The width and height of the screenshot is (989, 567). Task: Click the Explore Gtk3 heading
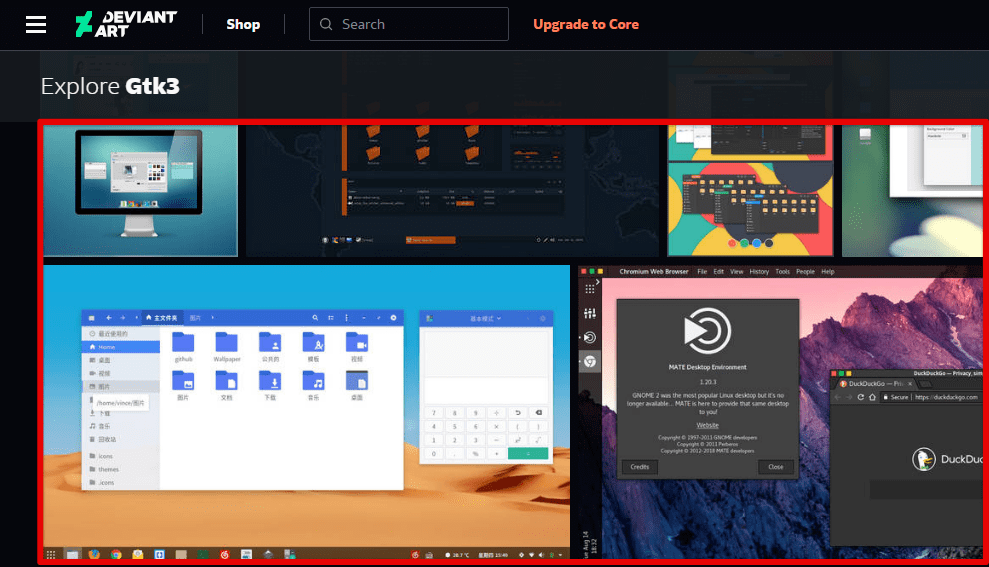110,86
